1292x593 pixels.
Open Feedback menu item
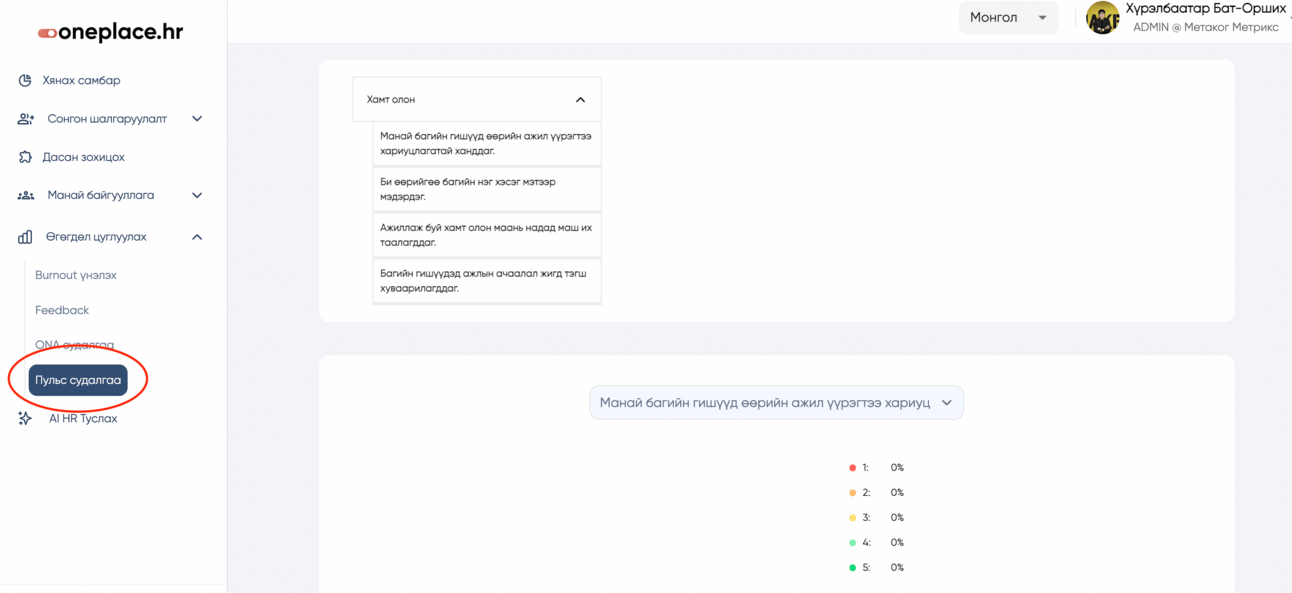[x=62, y=310]
